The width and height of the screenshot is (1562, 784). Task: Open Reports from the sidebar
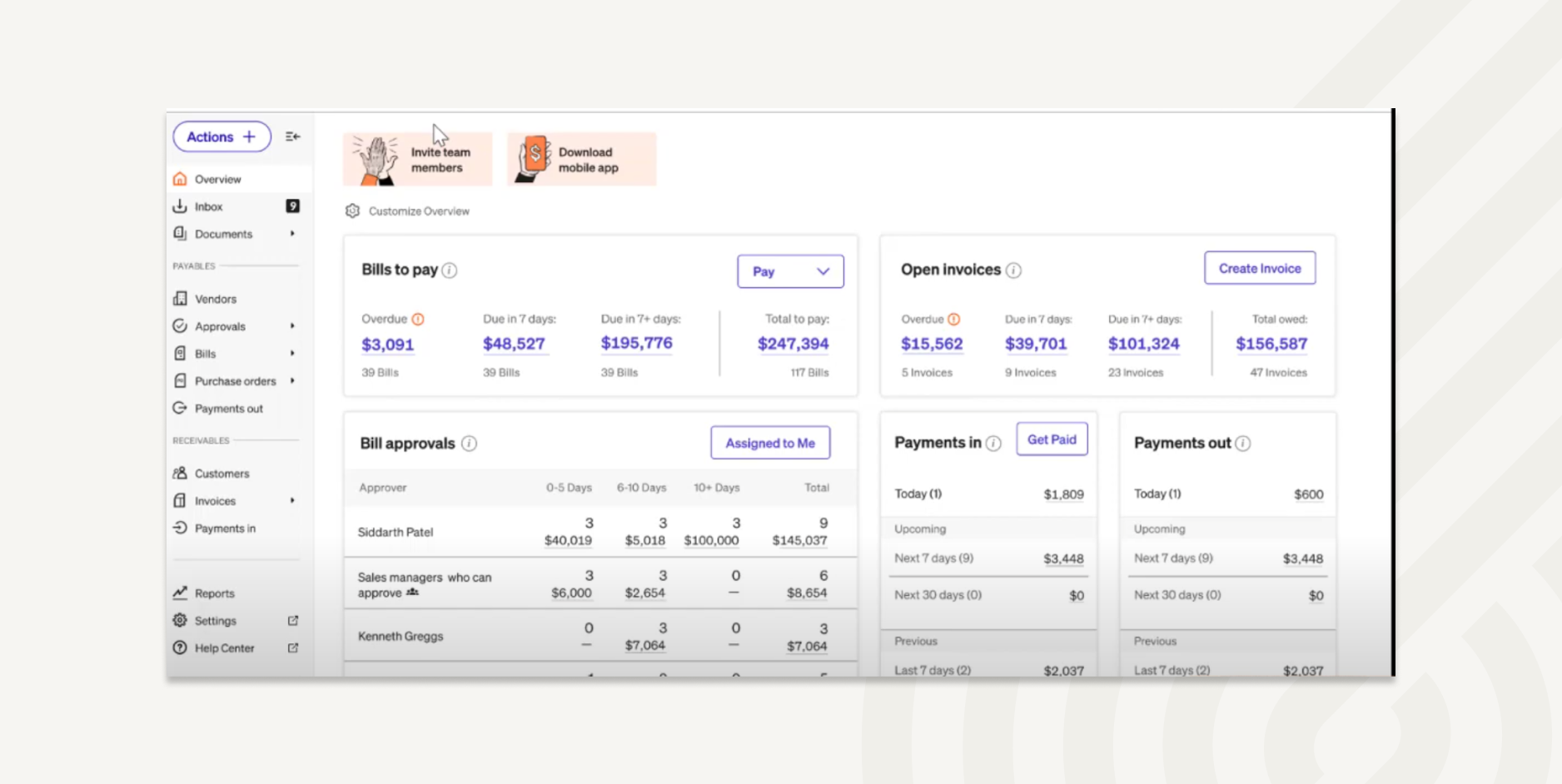[215, 593]
